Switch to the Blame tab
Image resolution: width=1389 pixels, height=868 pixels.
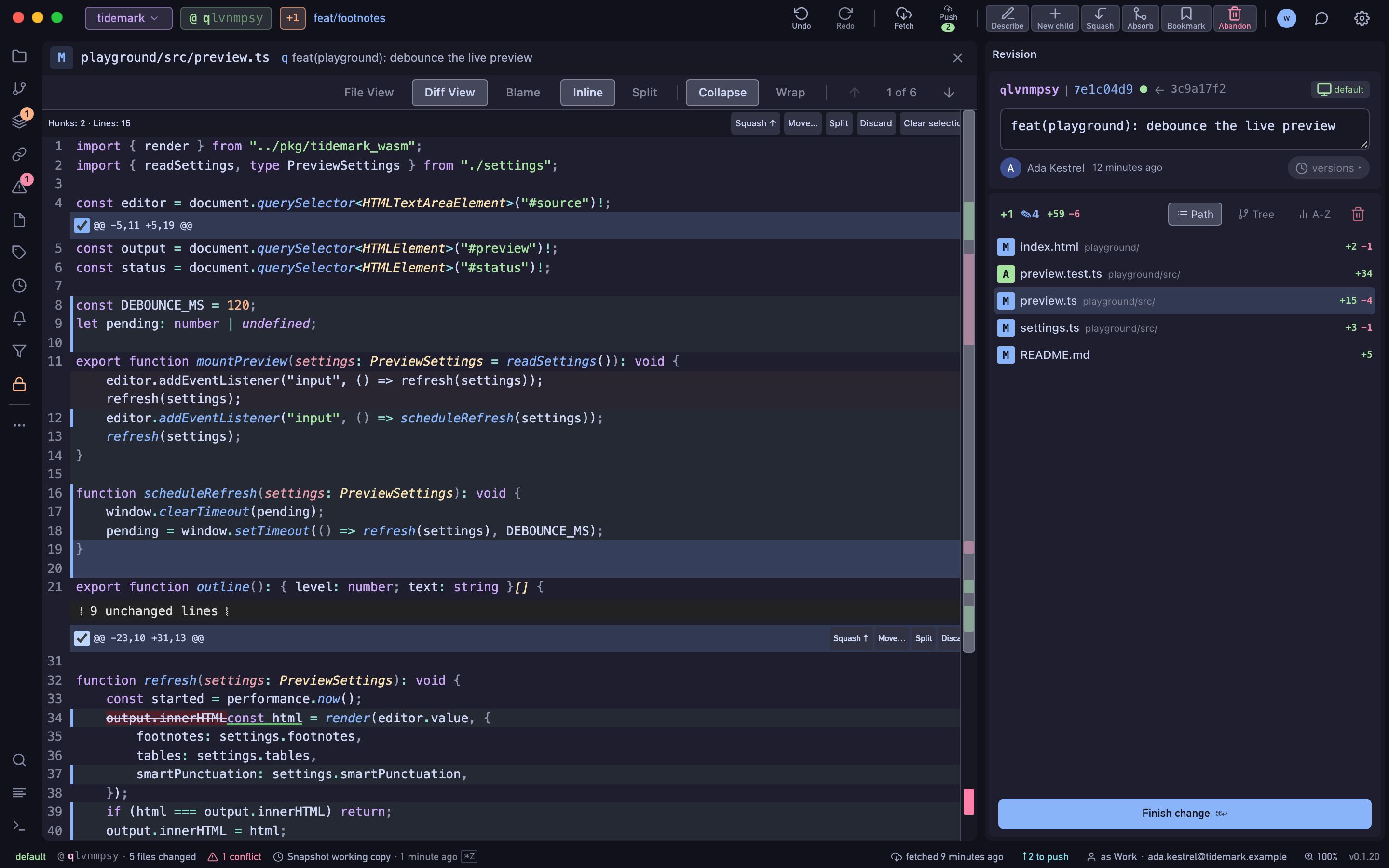[x=522, y=93]
